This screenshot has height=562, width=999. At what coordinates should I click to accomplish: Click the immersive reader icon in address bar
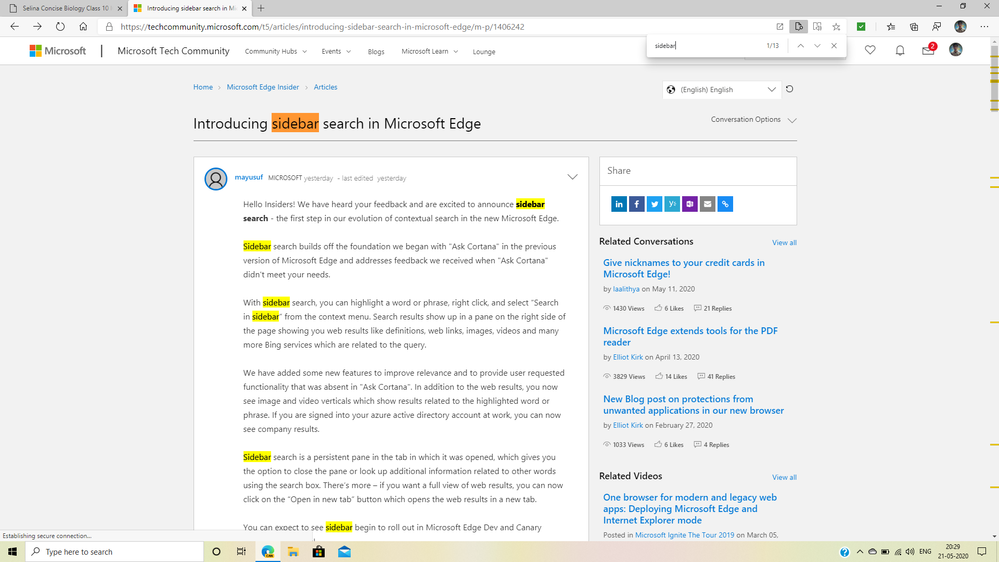(817, 27)
